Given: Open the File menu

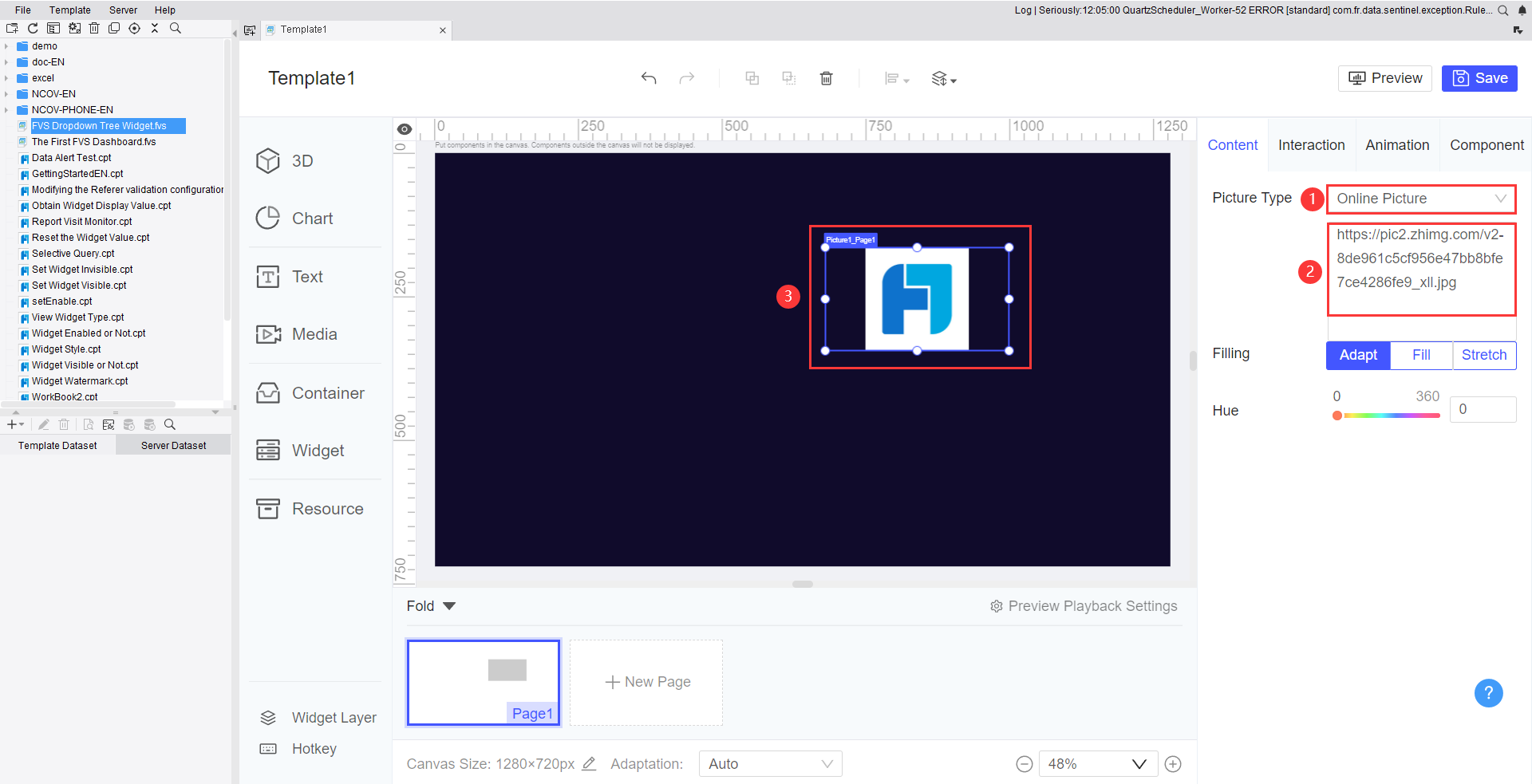Looking at the screenshot, I should 23,10.
